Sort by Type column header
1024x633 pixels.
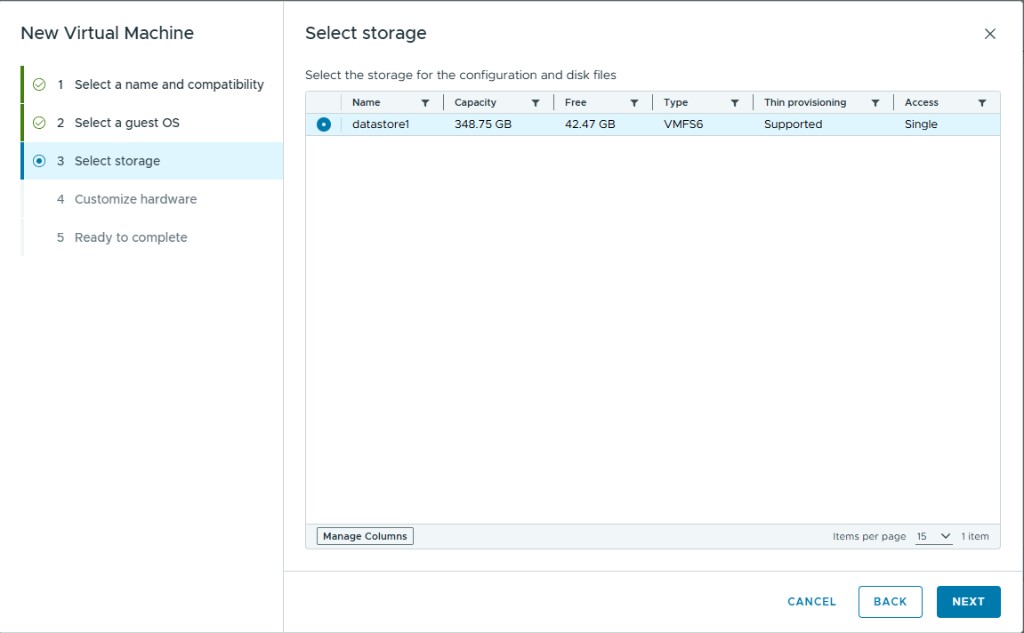point(675,103)
